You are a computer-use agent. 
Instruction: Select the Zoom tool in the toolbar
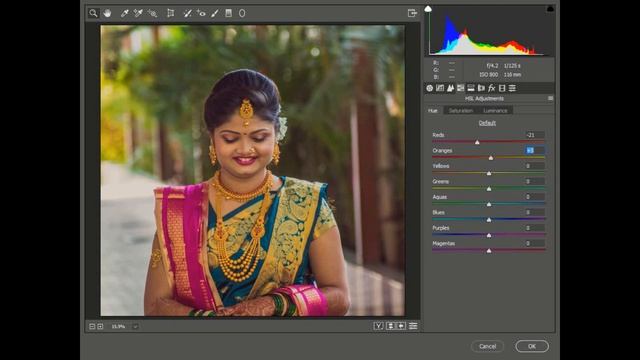pyautogui.click(x=93, y=13)
